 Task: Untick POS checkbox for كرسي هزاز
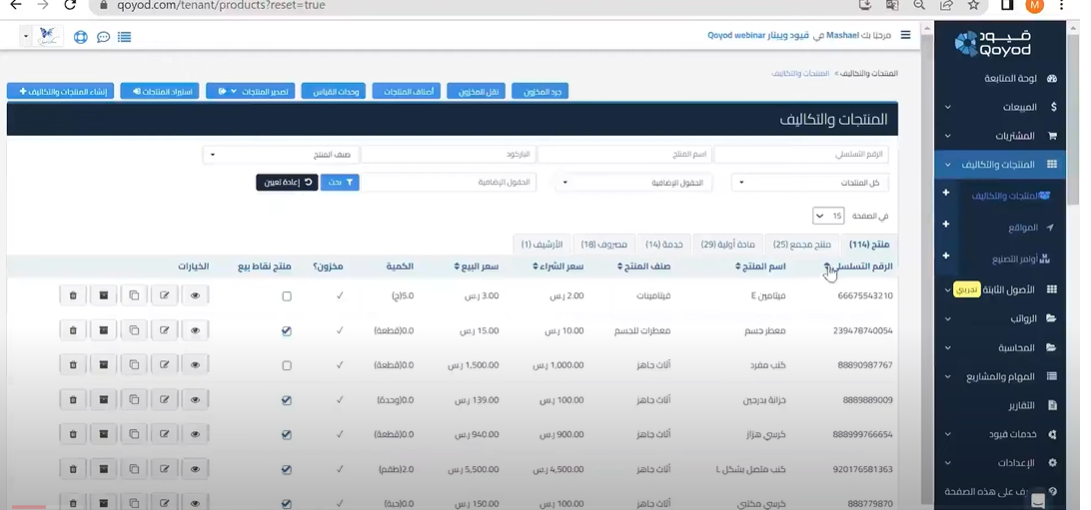287,435
